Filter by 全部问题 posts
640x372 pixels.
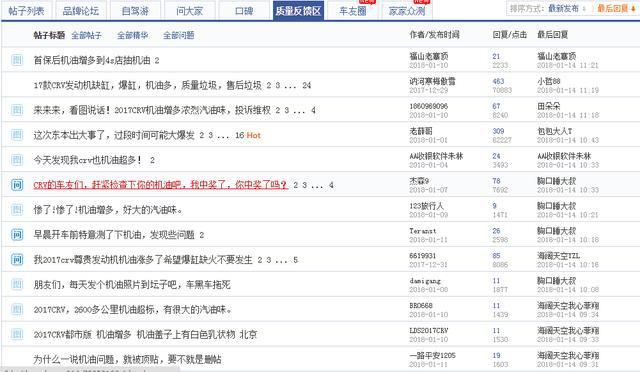point(178,36)
